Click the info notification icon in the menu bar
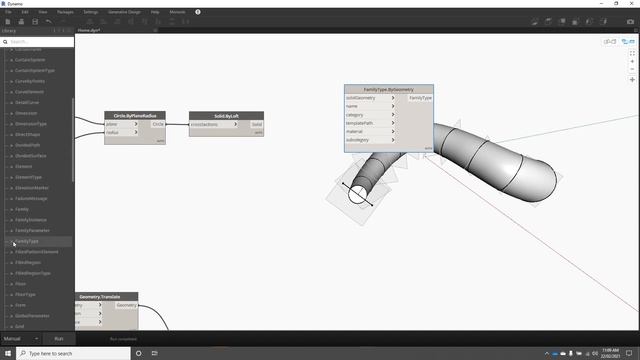Image resolution: width=640 pixels, height=360 pixels. (x=198, y=12)
